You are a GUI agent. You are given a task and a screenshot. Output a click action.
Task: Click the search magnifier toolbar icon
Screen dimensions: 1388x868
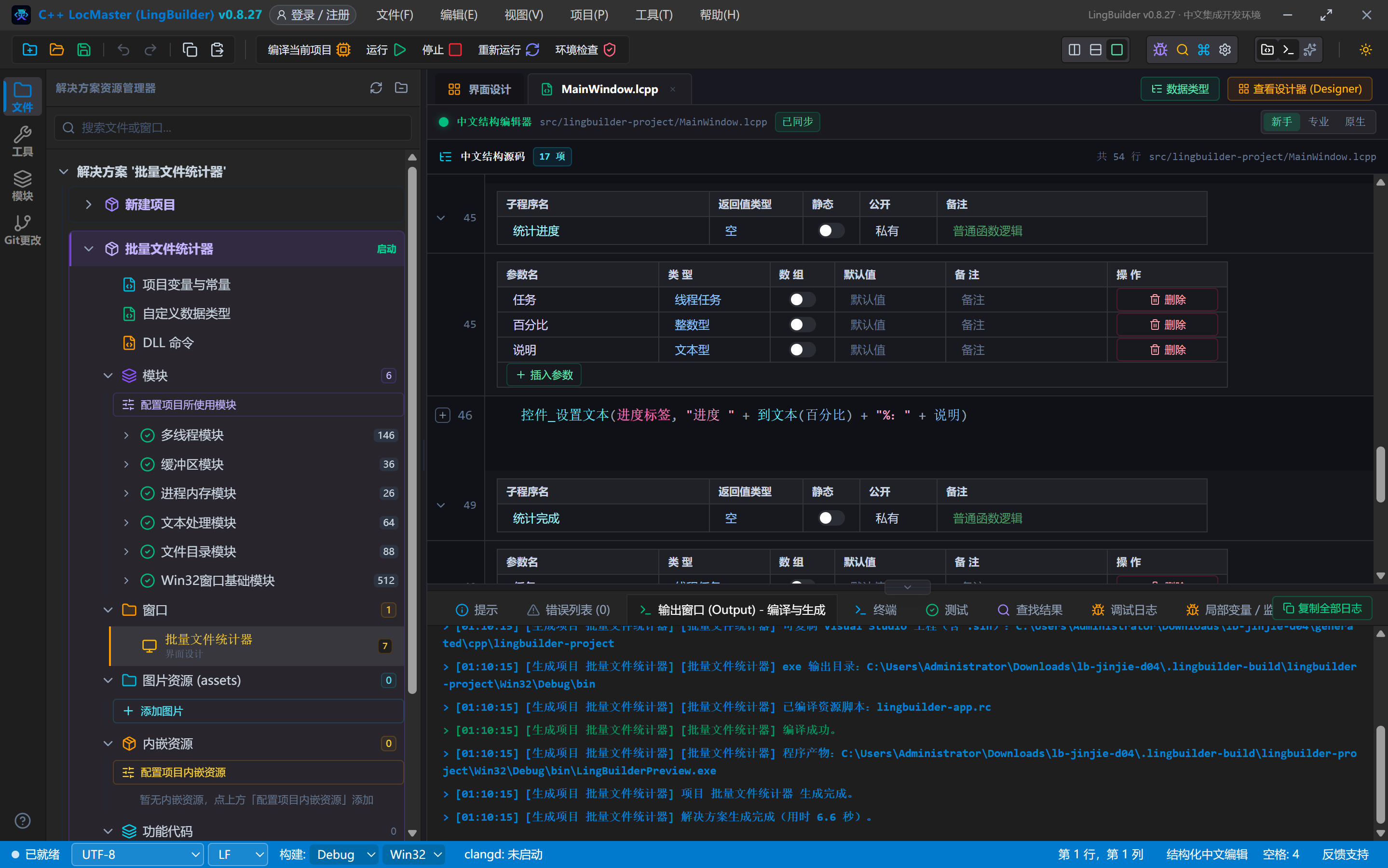(1182, 50)
